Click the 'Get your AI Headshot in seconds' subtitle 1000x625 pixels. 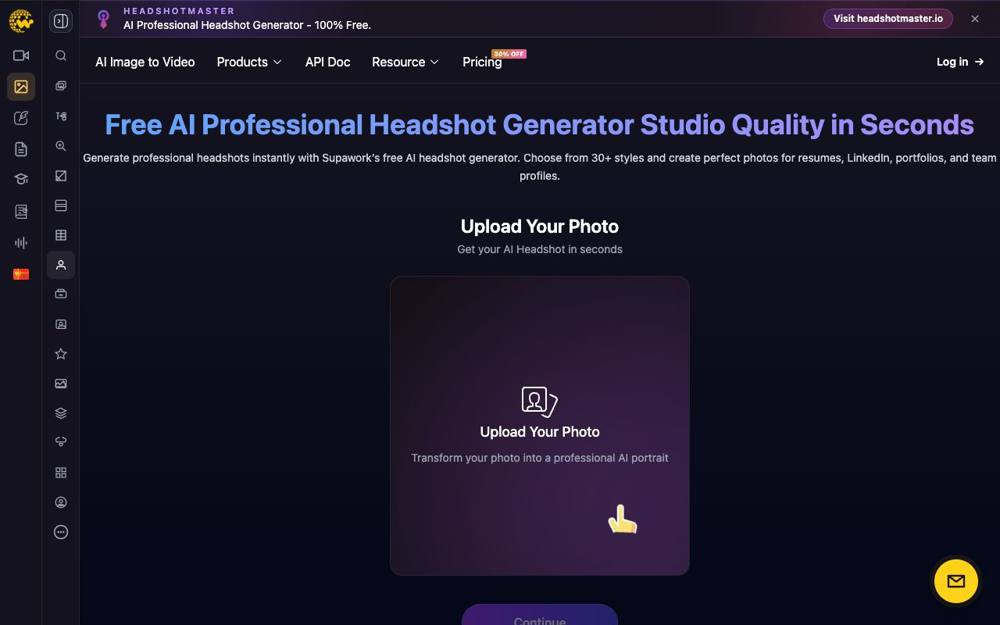540,249
